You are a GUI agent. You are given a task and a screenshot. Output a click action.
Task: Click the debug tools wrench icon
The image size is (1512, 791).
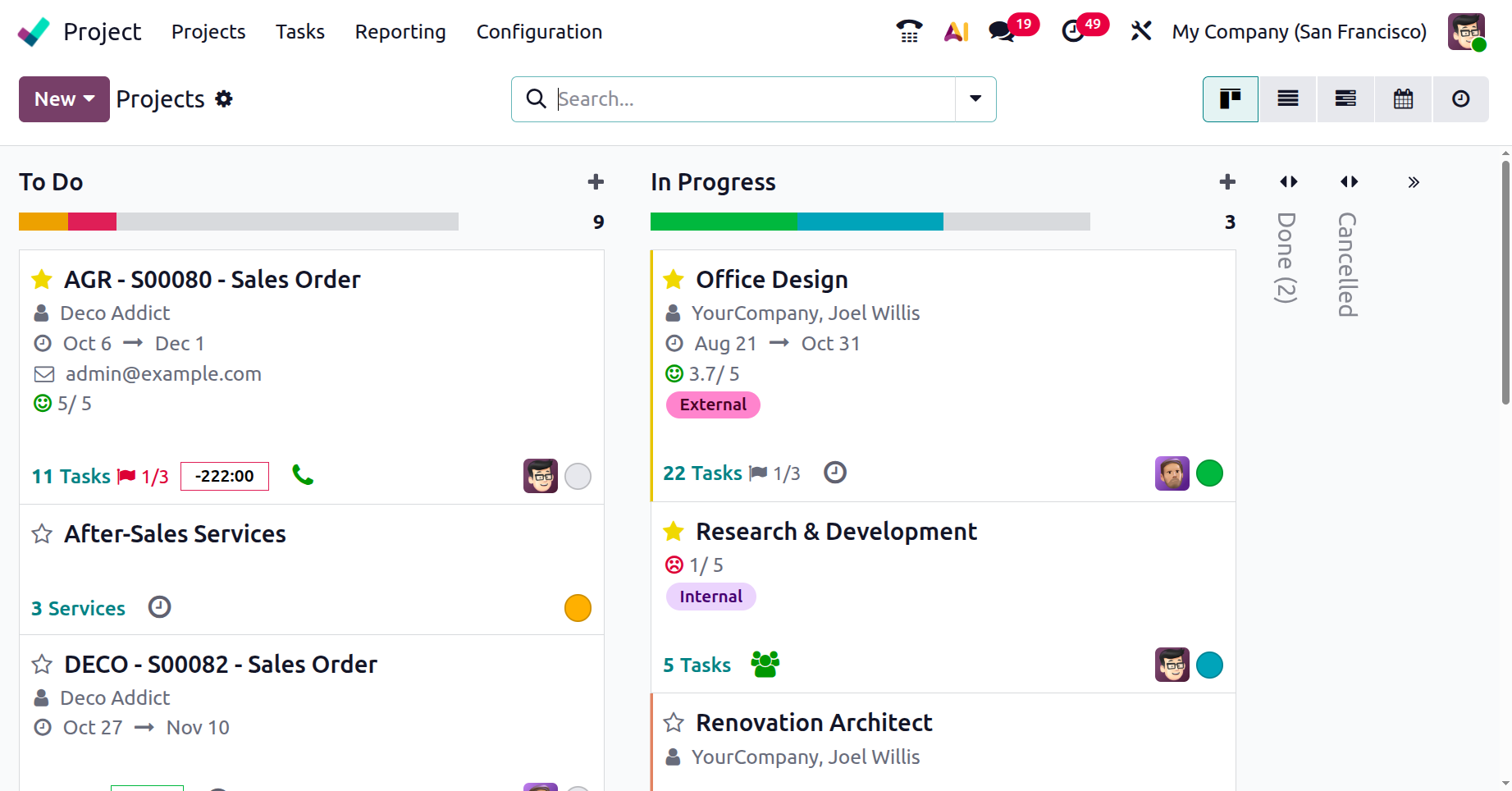(x=1141, y=31)
